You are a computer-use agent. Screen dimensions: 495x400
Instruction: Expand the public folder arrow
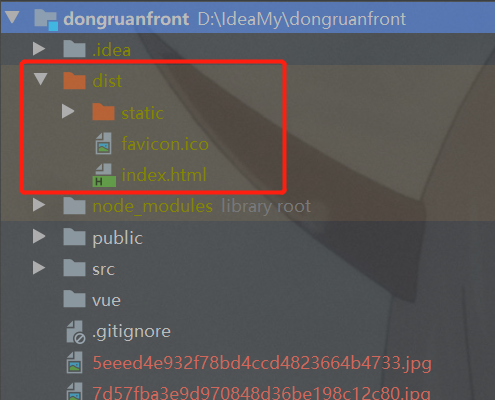[x=39, y=236]
